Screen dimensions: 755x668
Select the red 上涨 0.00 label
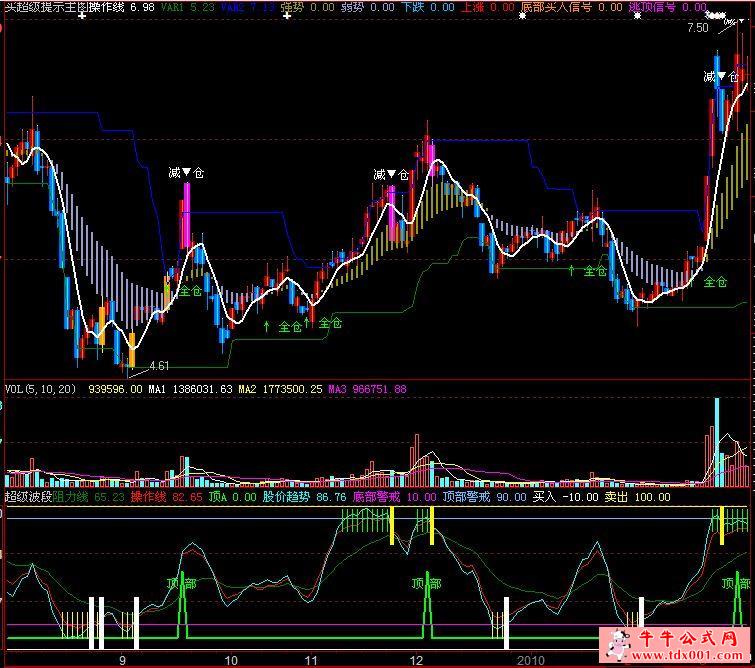click(x=488, y=7)
